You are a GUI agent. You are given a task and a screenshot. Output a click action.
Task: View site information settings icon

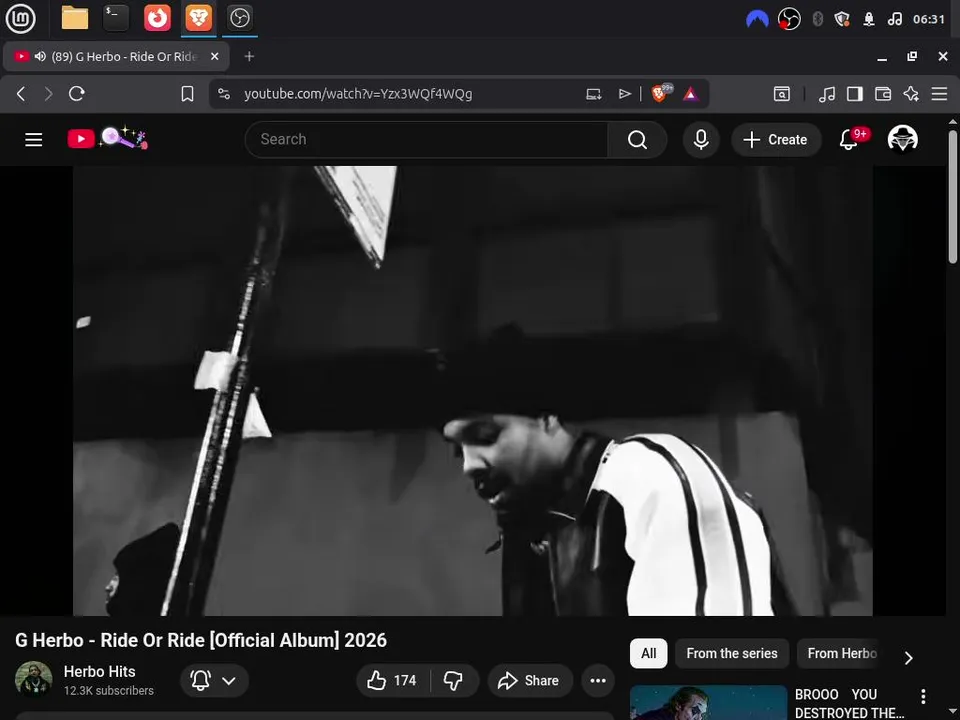224,94
